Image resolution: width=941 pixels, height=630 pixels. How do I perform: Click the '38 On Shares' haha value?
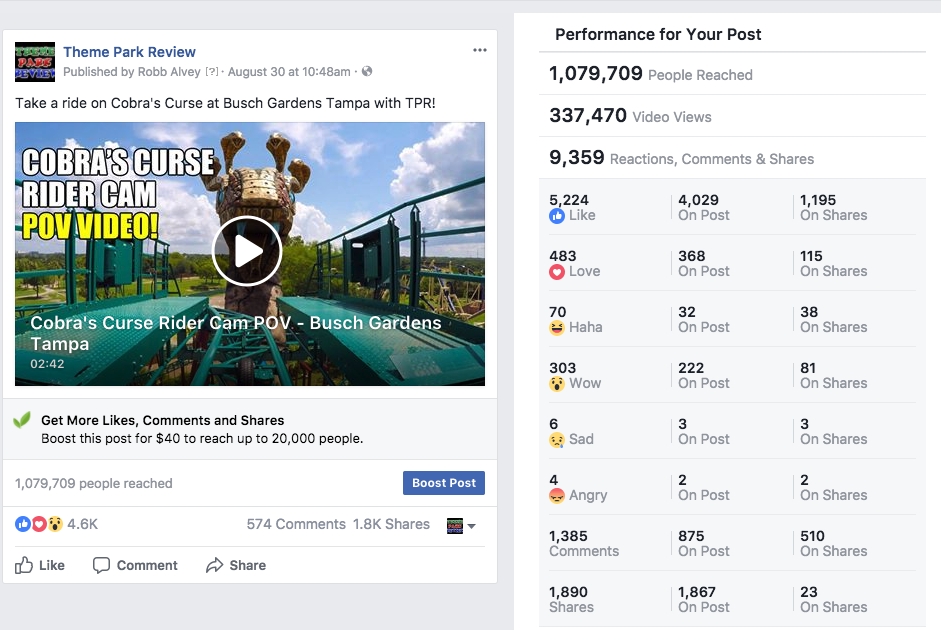point(834,320)
